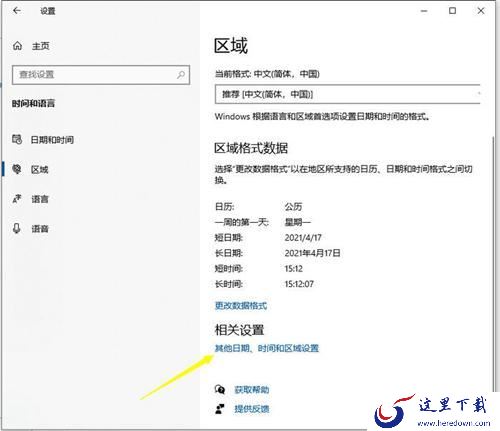500x431 pixels.
Task: Open 其他日期、时间和区域设置 link
Action: [267, 348]
